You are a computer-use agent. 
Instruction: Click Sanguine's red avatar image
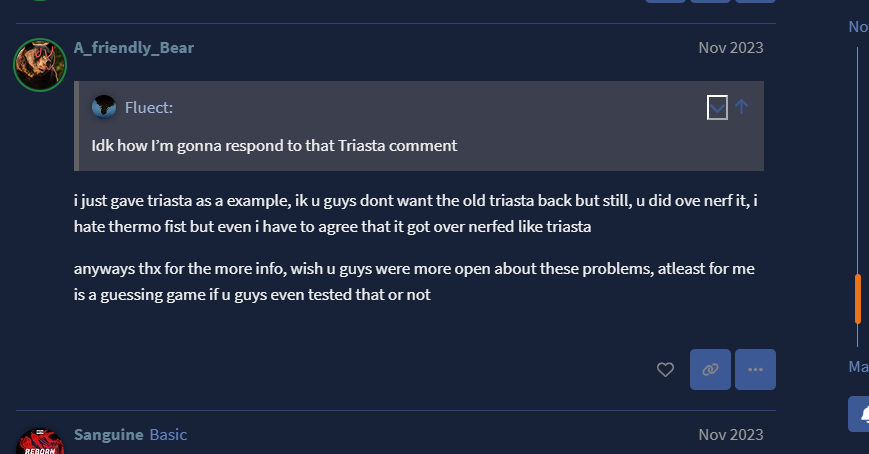coord(40,442)
